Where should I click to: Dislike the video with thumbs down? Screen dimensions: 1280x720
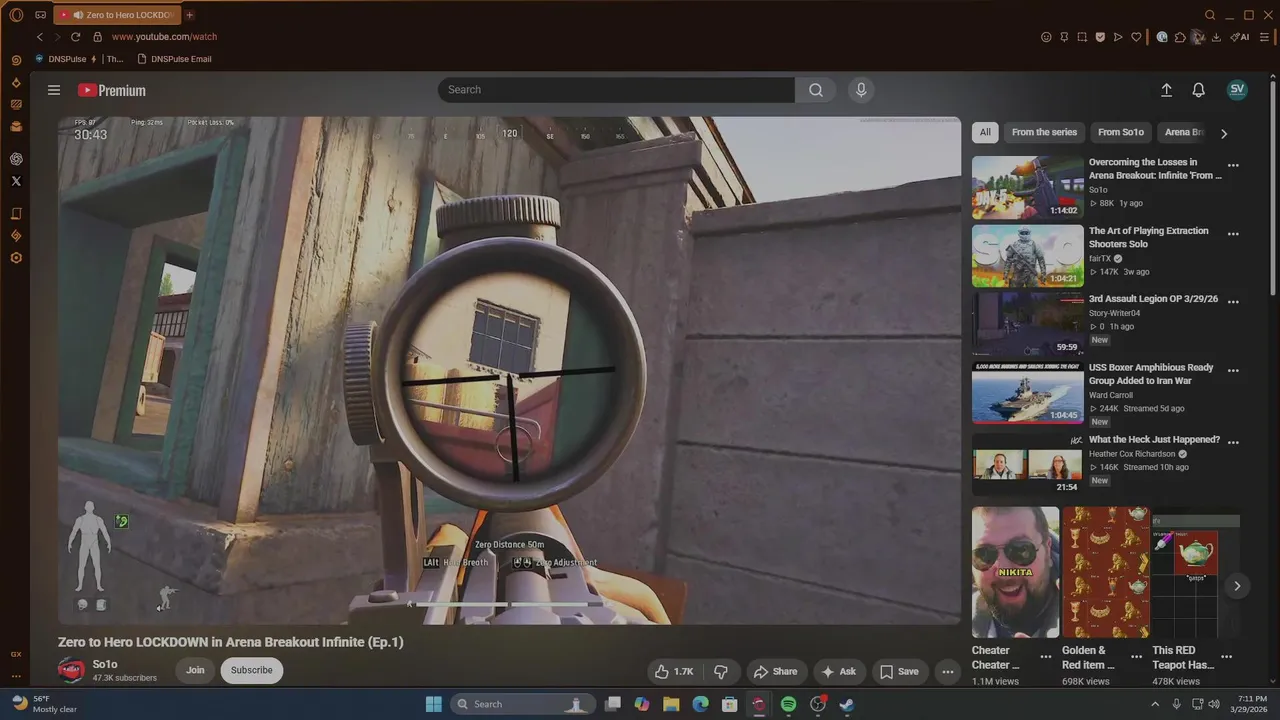coord(720,671)
